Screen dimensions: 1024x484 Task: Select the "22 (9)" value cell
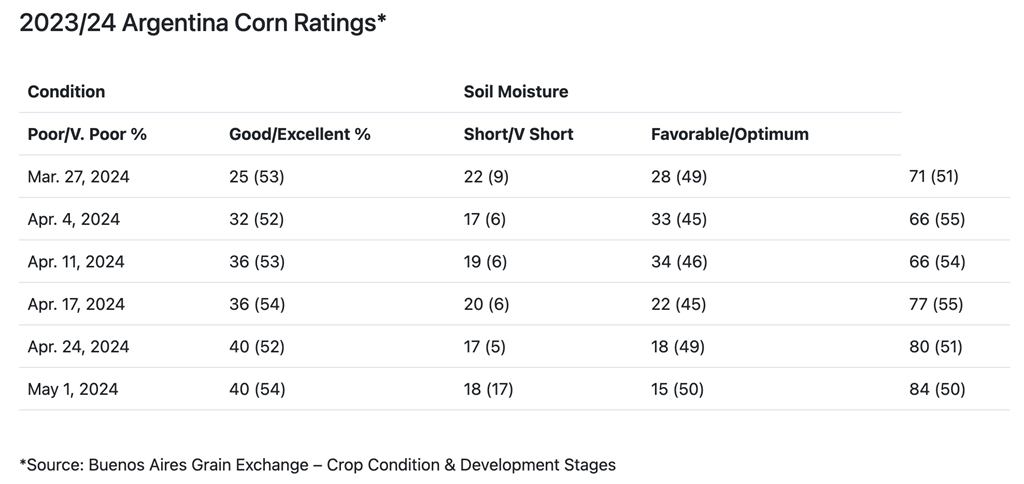488,177
